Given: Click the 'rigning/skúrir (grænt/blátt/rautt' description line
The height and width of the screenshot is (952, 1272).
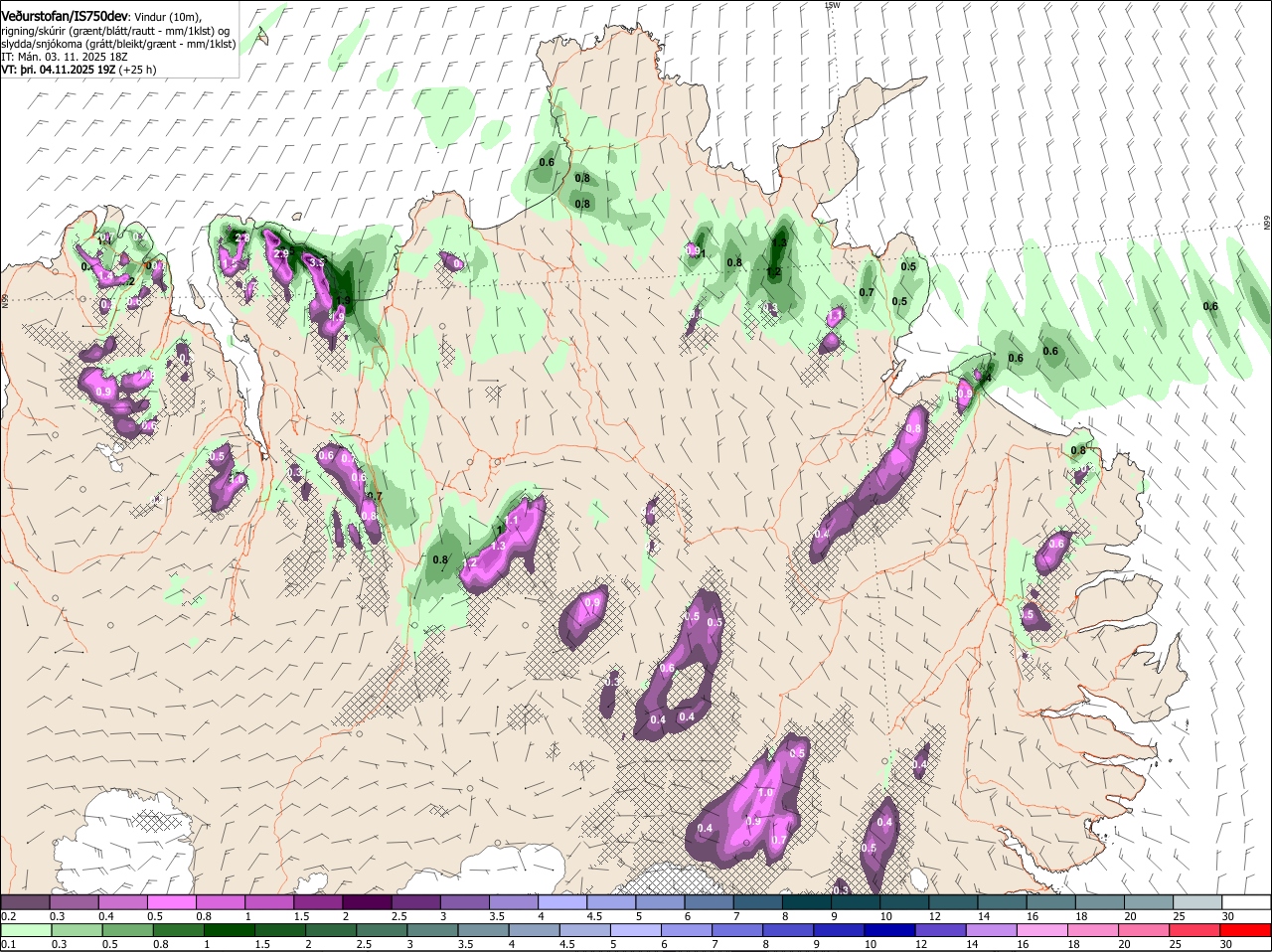Looking at the screenshot, I should (x=115, y=32).
